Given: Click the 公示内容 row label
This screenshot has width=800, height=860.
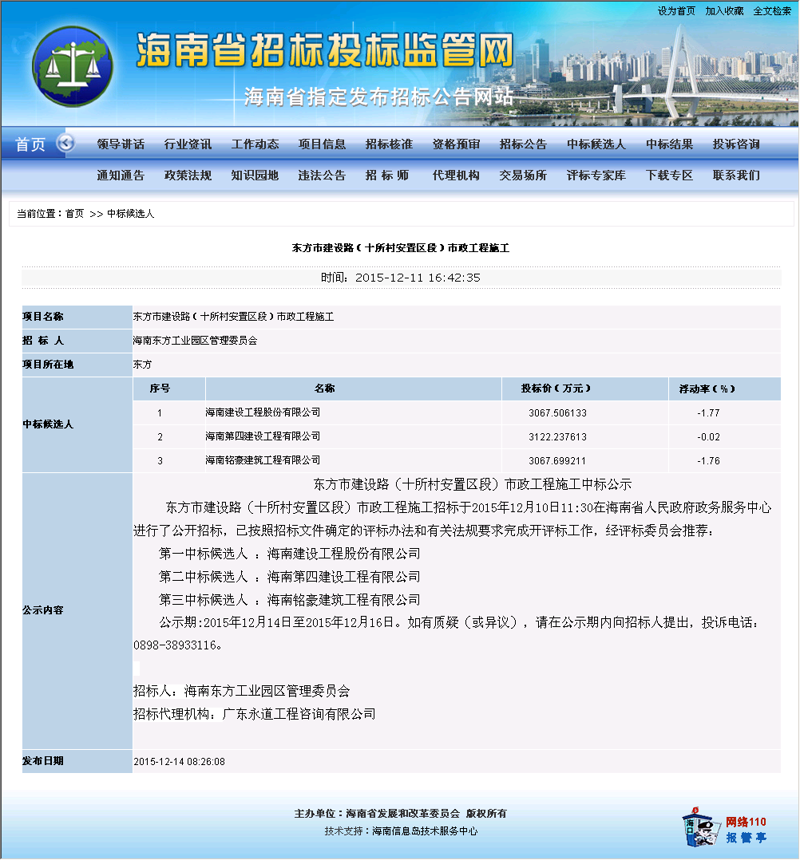Looking at the screenshot, I should [43, 610].
